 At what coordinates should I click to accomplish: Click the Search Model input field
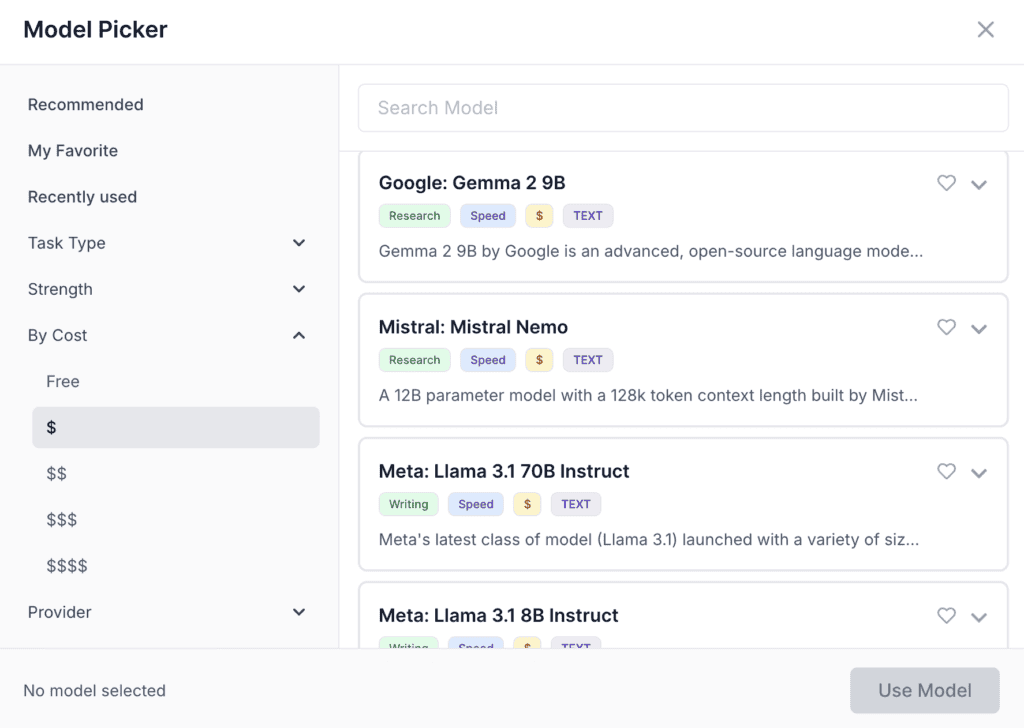[x=683, y=108]
